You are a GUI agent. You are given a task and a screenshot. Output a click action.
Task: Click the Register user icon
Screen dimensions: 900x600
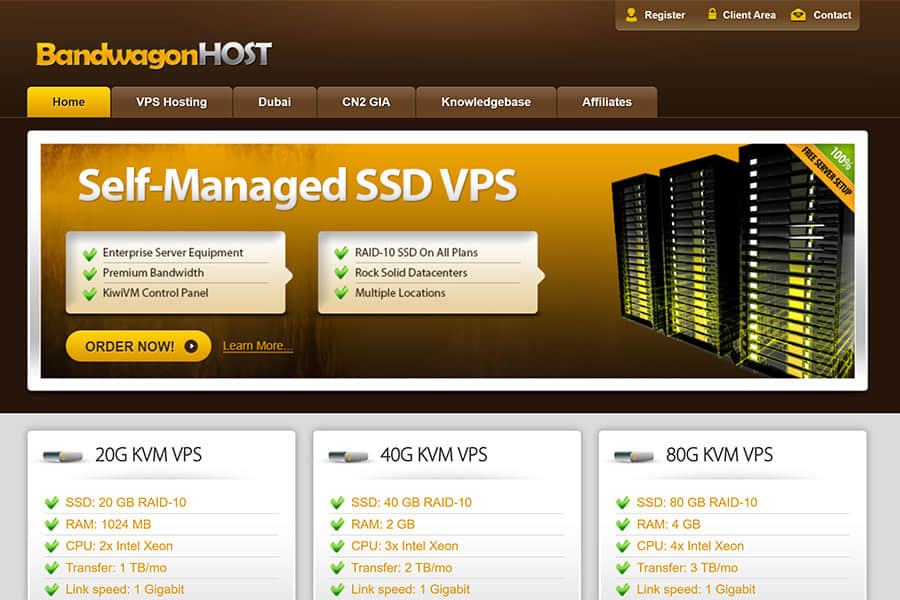(631, 15)
